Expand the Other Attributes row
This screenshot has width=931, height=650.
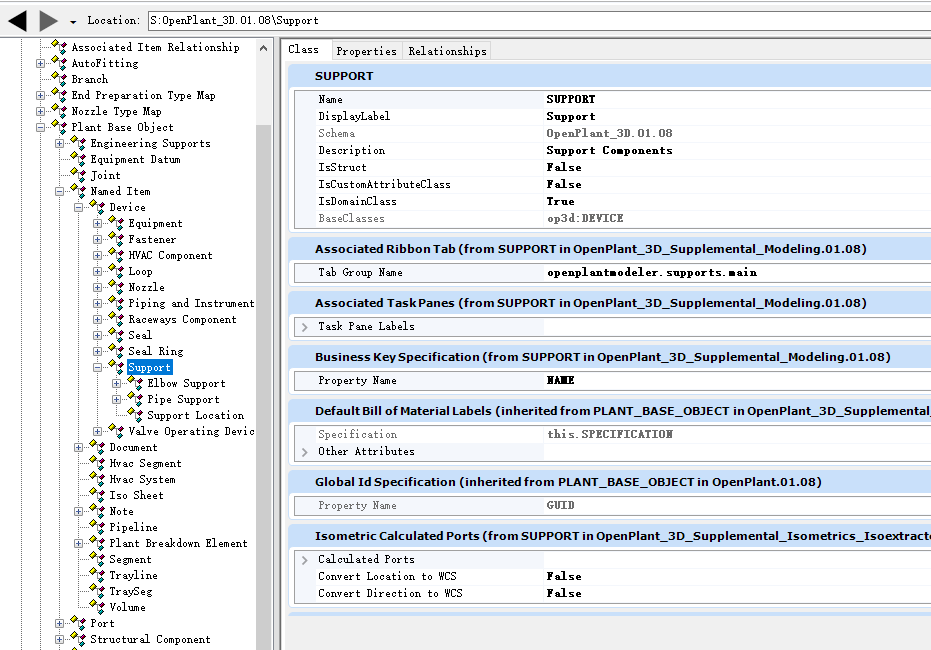pos(304,451)
